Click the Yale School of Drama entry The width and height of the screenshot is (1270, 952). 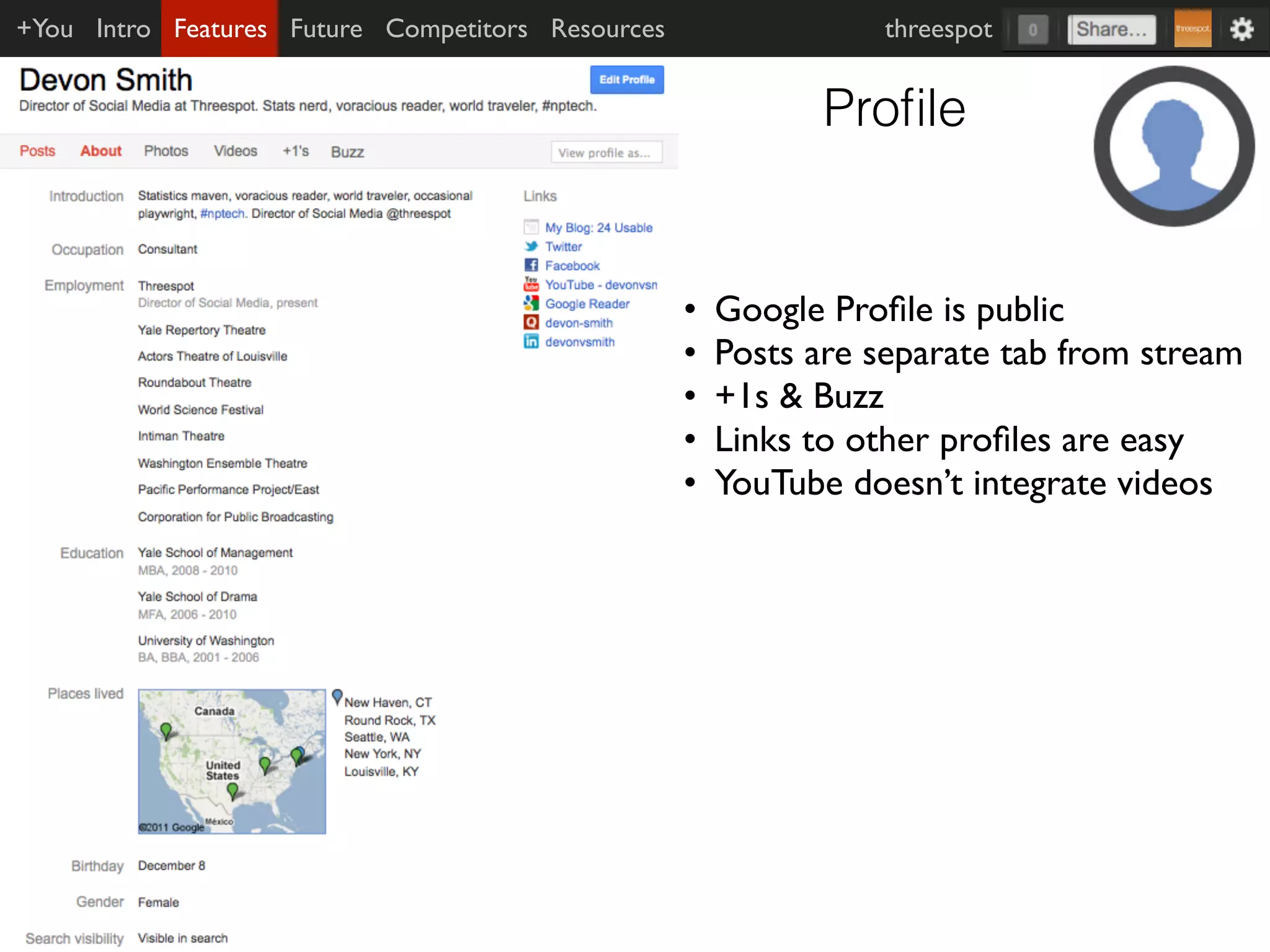pyautogui.click(x=198, y=597)
